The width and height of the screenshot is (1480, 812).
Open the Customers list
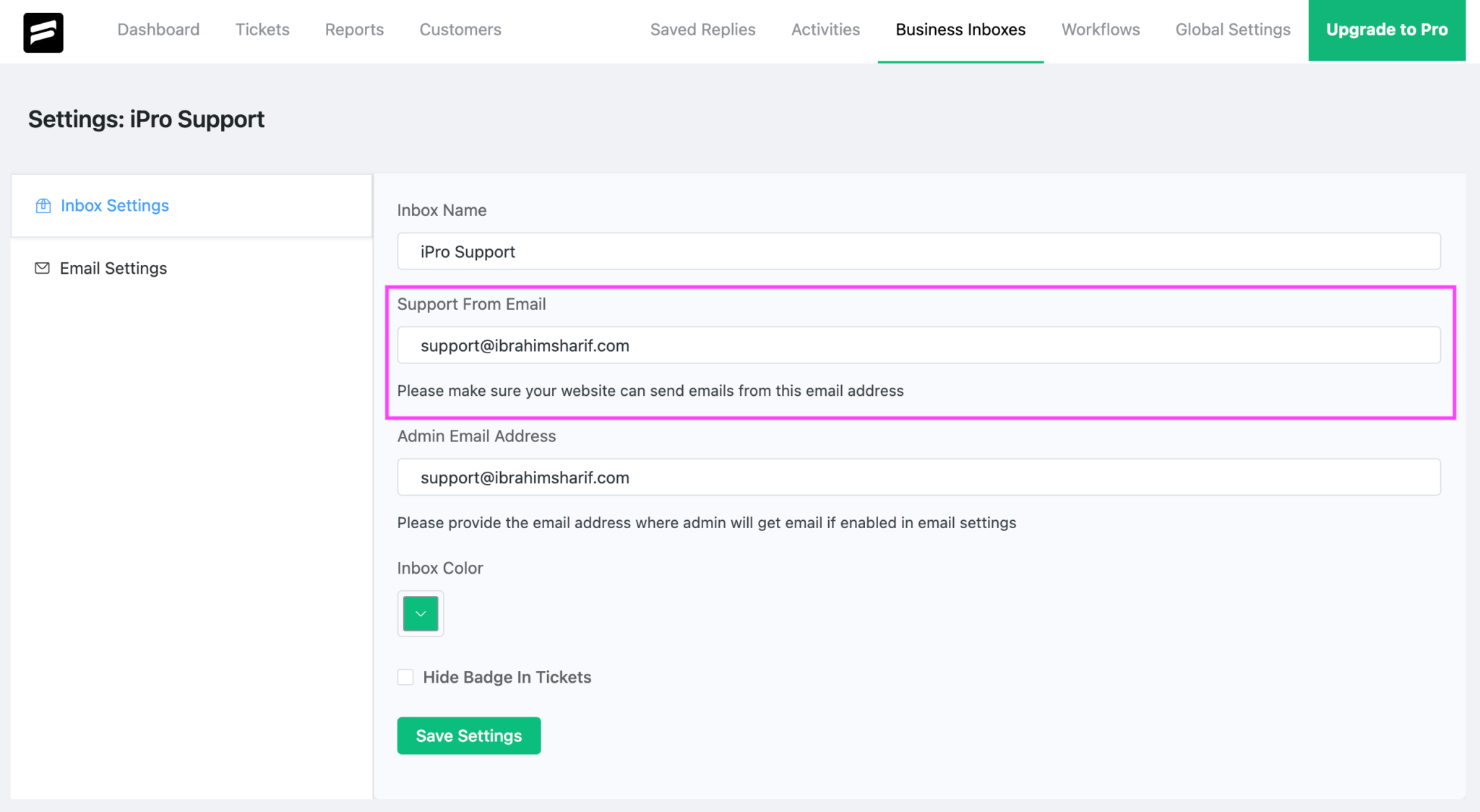(x=460, y=30)
